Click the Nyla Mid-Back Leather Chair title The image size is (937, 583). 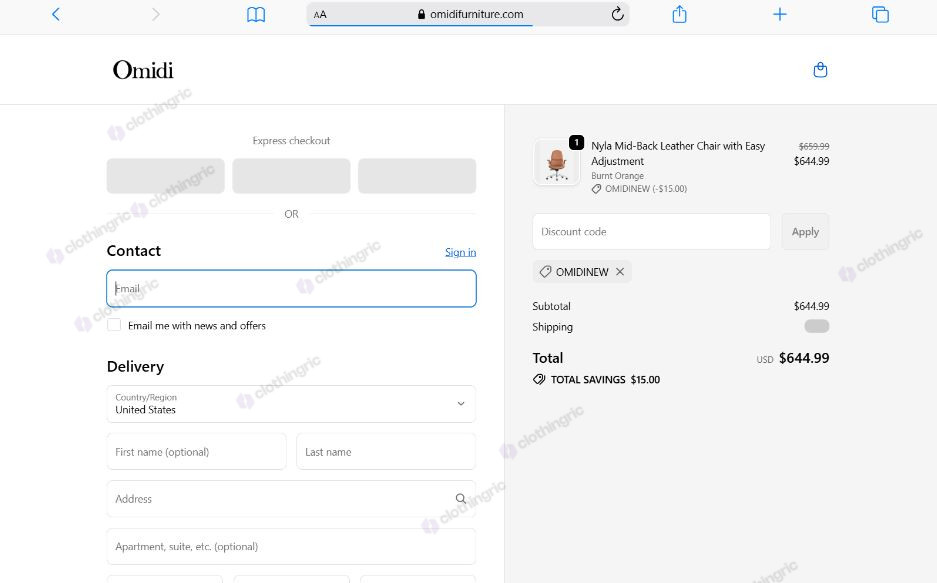coord(678,154)
